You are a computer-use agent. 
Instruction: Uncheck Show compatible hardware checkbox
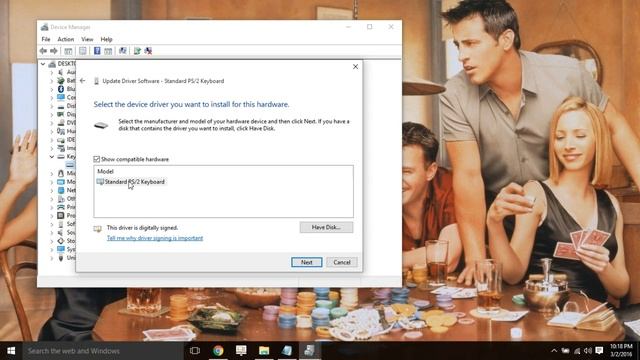[x=96, y=159]
